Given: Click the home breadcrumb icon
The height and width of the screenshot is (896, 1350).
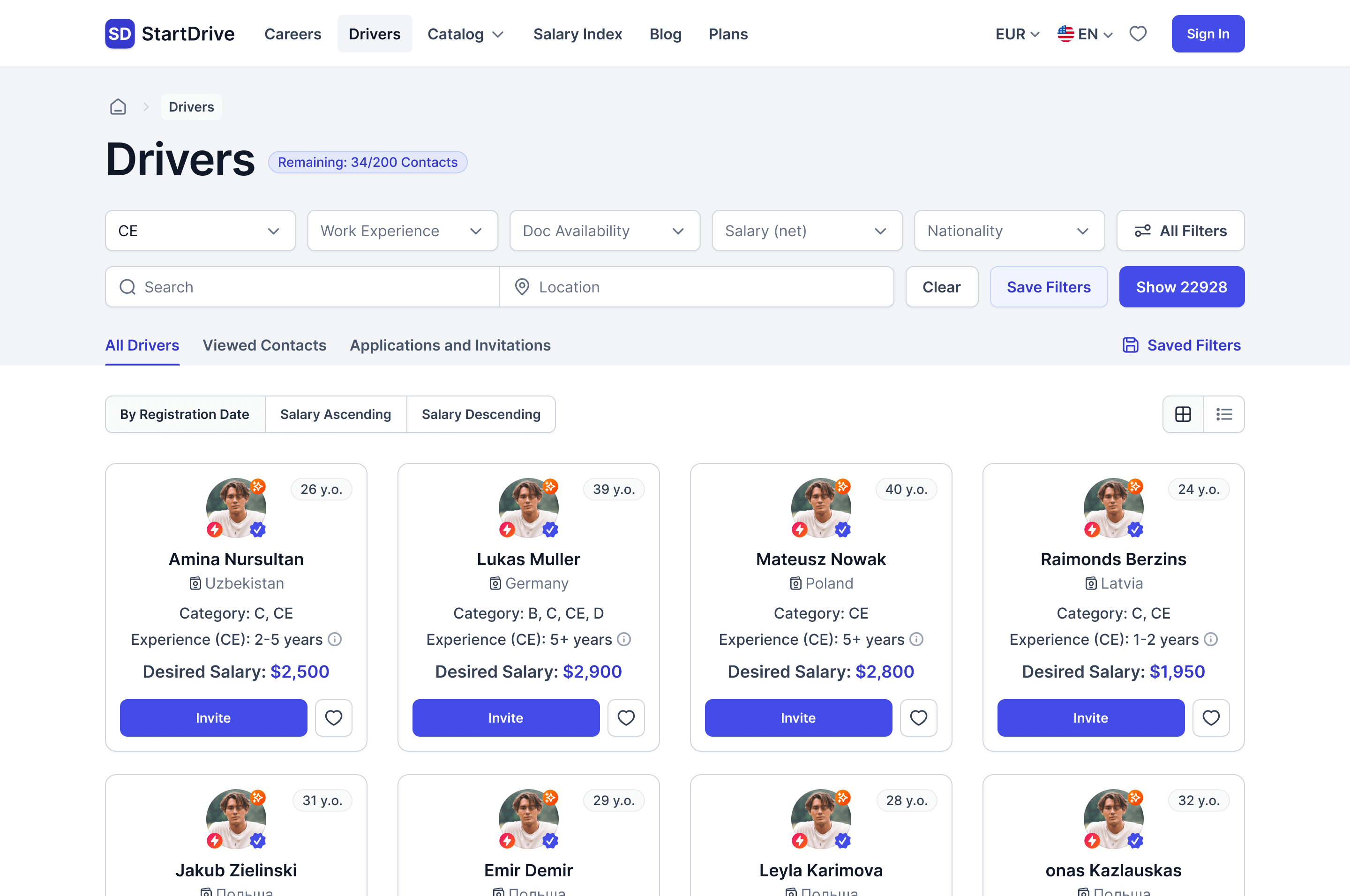Looking at the screenshot, I should 118,107.
